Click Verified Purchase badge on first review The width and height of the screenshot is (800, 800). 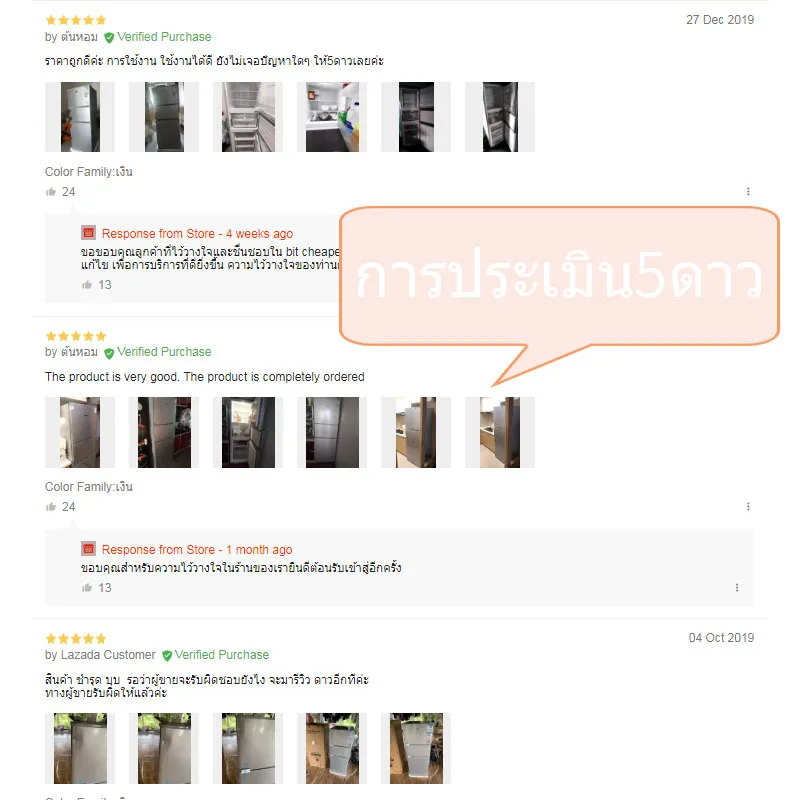[x=158, y=37]
